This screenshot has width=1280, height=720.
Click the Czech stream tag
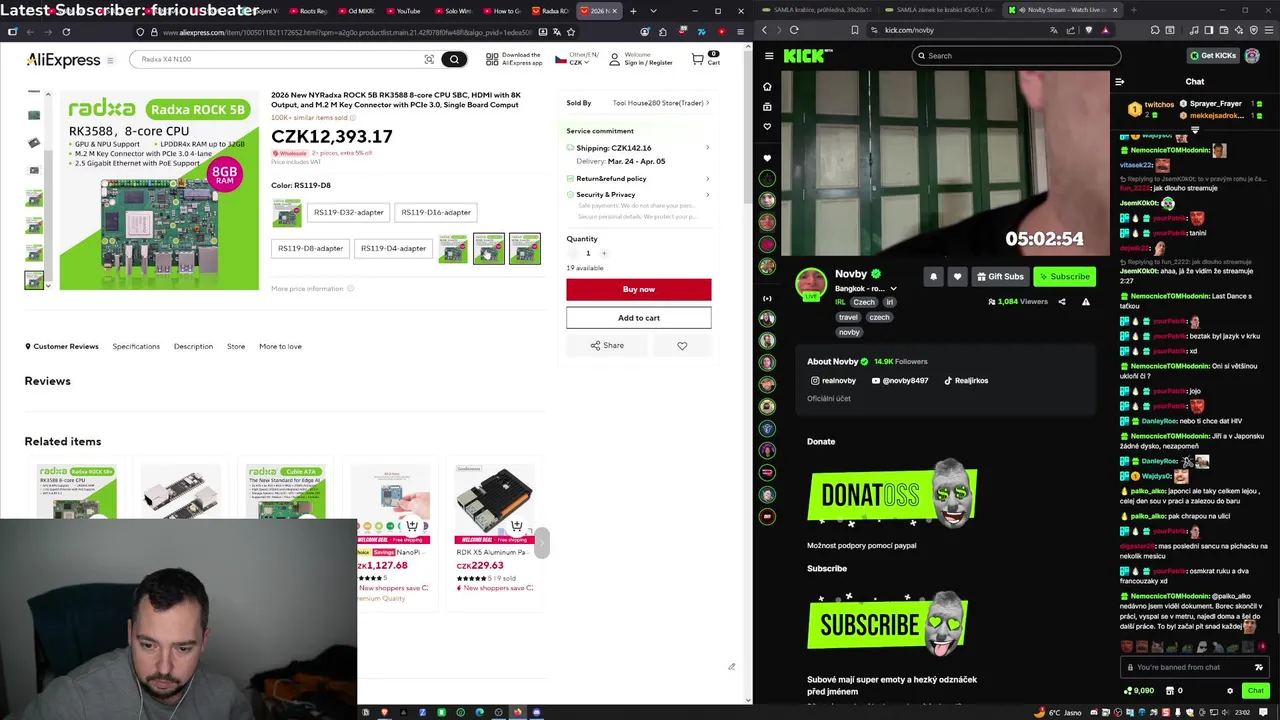point(864,302)
